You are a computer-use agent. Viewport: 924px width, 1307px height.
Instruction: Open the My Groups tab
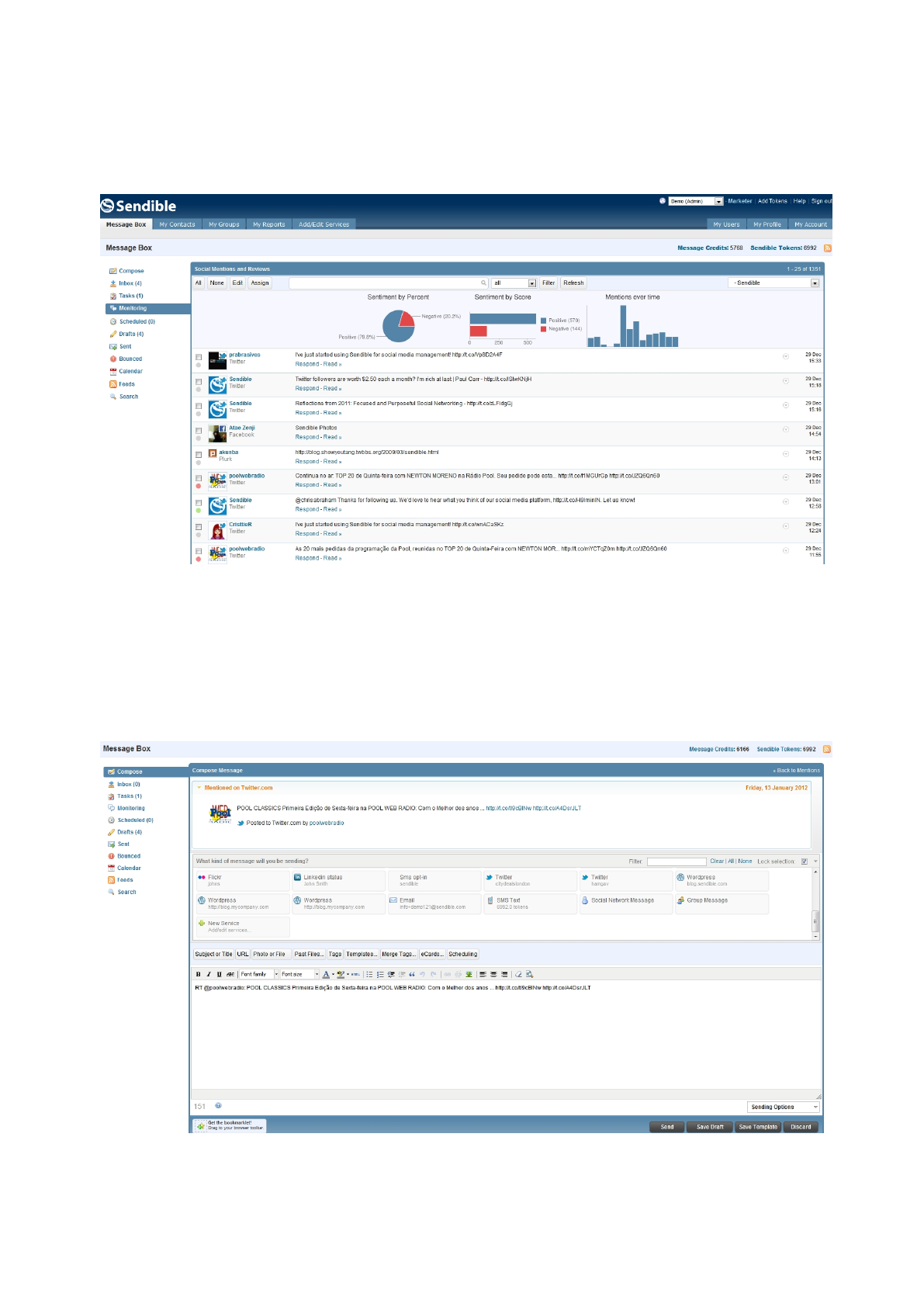(223, 224)
